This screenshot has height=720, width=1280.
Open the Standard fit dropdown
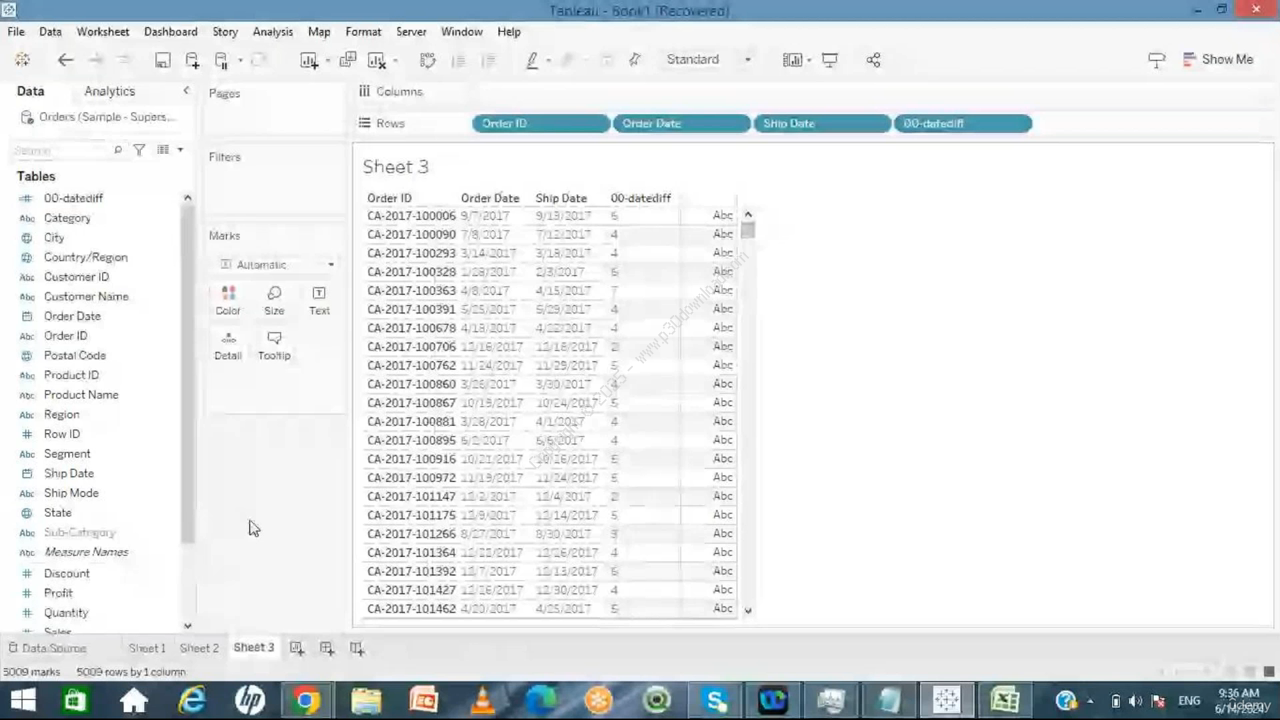[708, 60]
